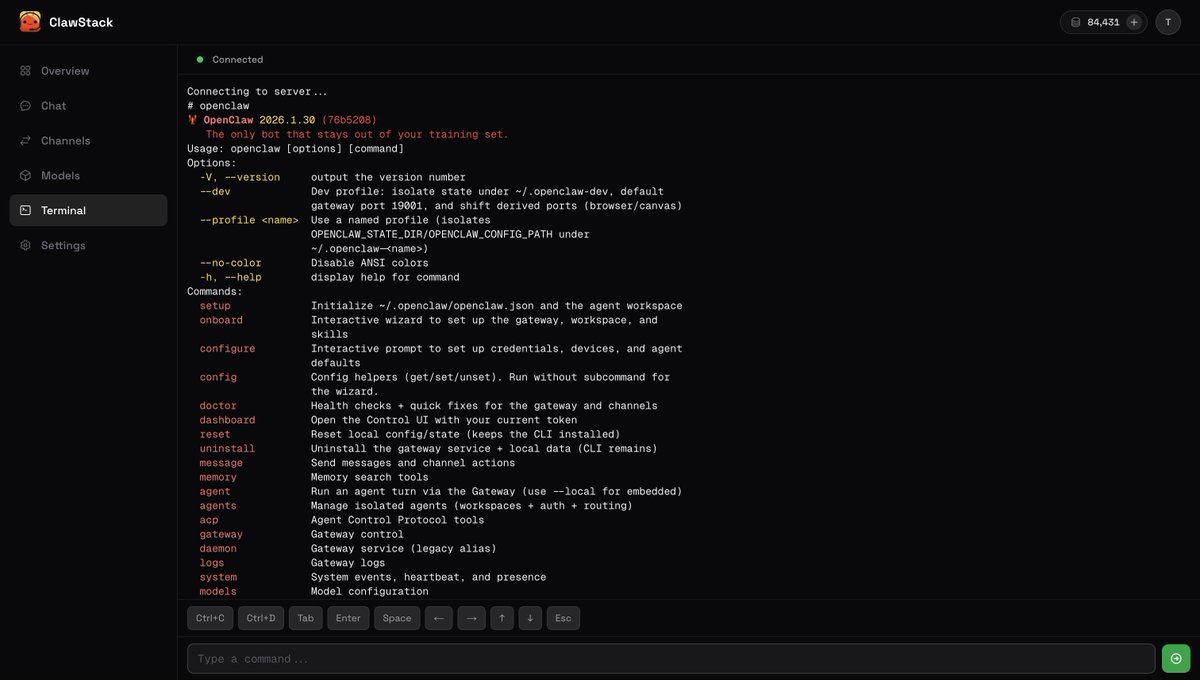Viewport: 1200px width, 680px height.
Task: Click the 'agent' command text
Action: tap(215, 491)
